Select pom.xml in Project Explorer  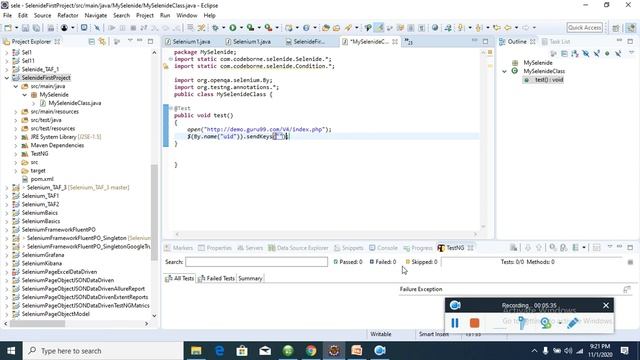[42, 179]
